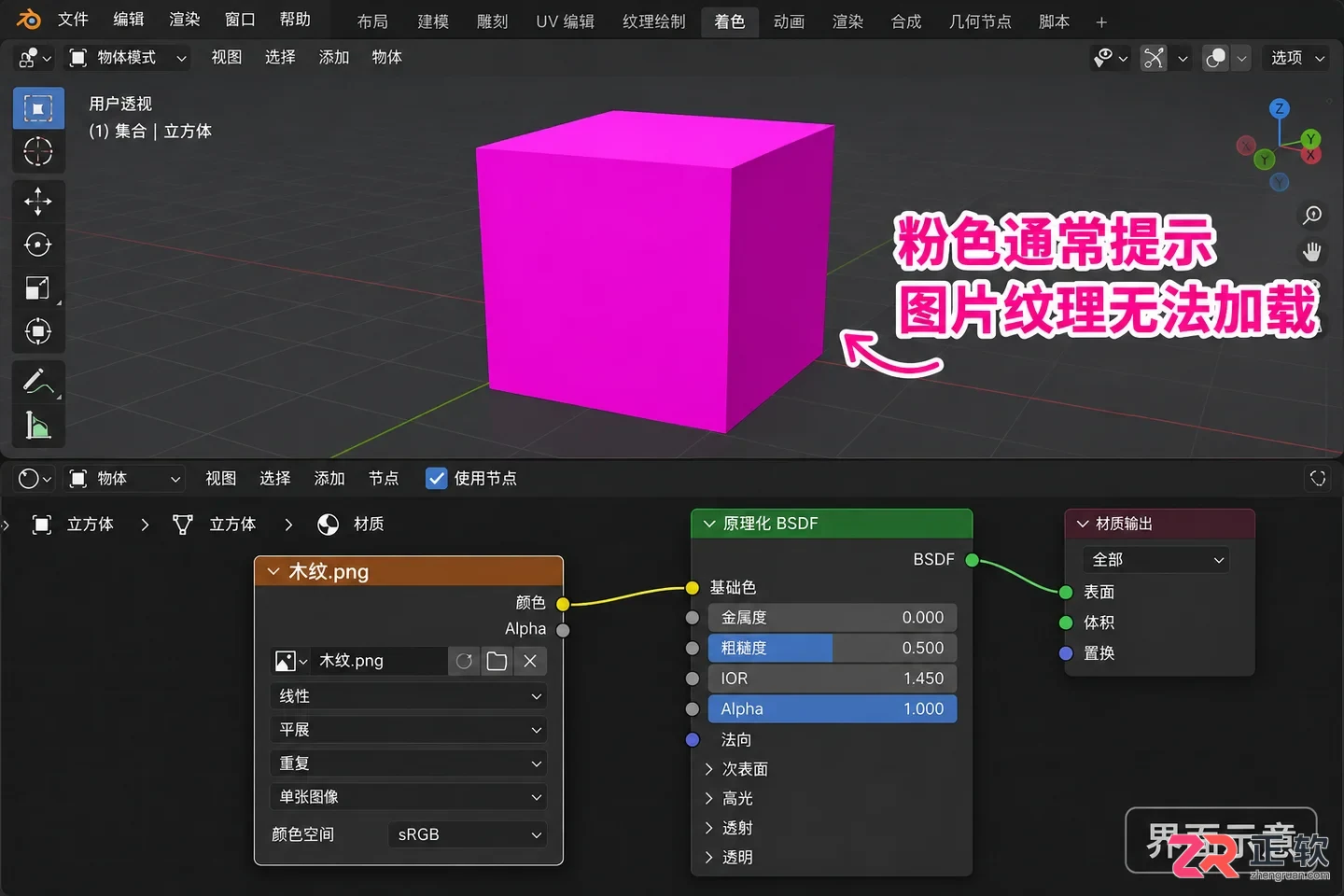This screenshot has height=896, width=1344.
Task: Switch to the 几何节点 workspace tab
Action: (980, 21)
